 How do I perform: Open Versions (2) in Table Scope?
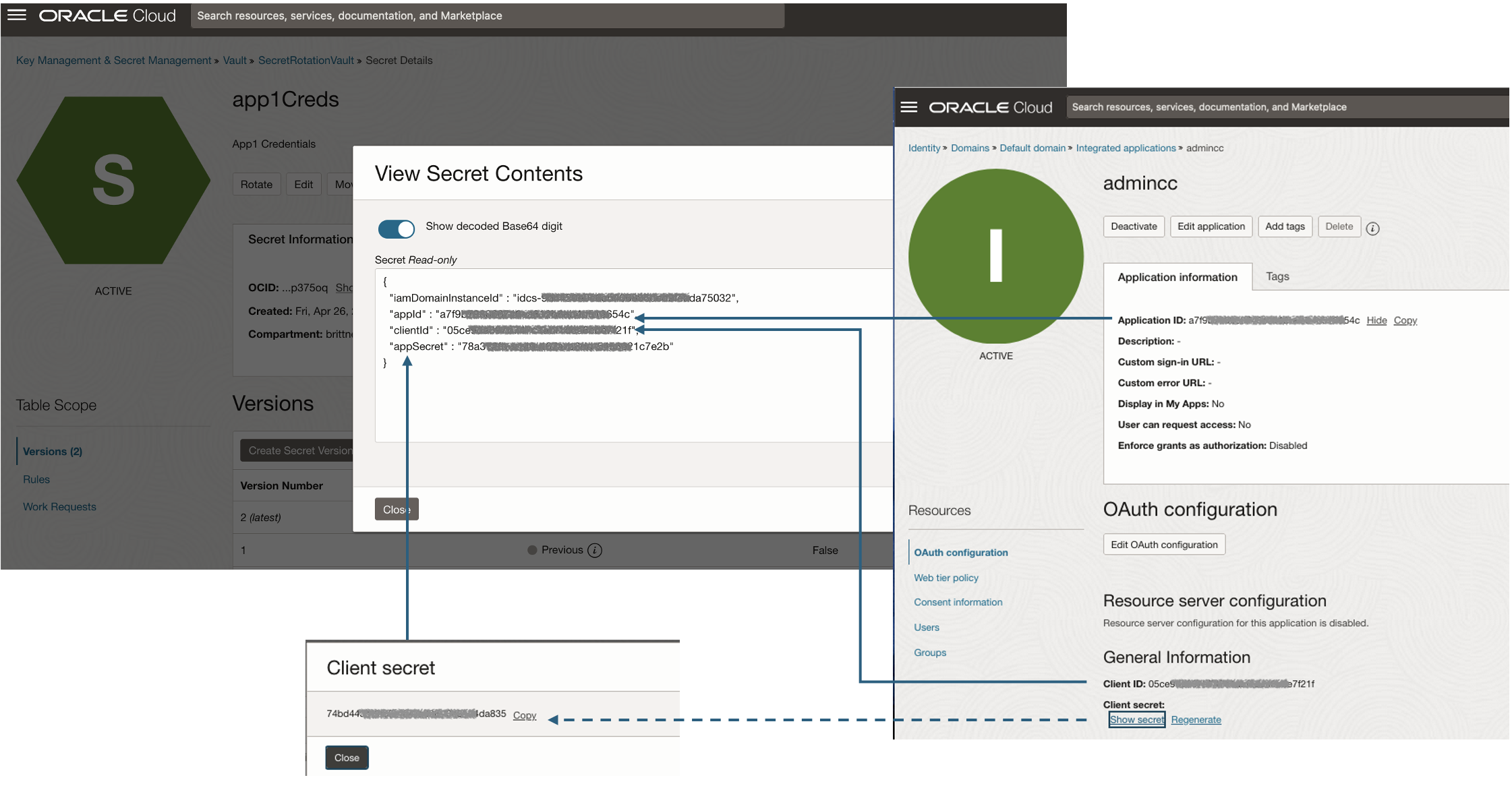click(53, 452)
